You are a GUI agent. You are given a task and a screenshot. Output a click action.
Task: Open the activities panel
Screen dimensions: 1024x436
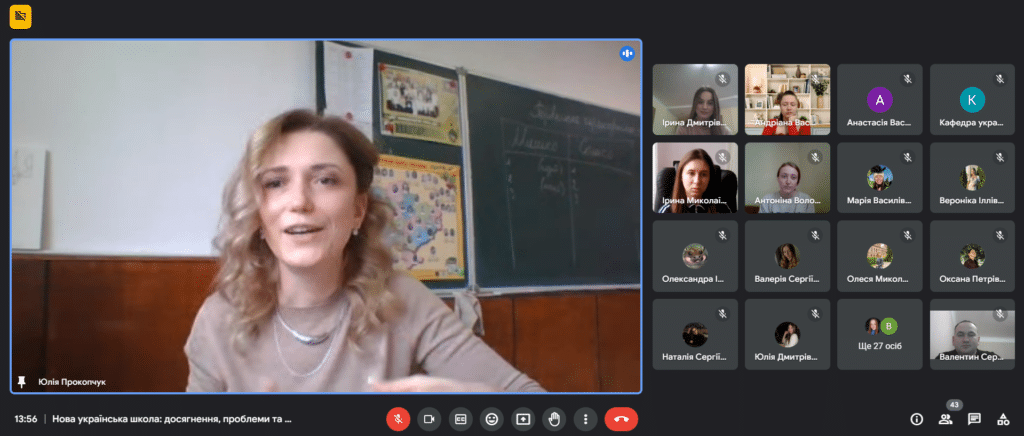pos(1002,419)
